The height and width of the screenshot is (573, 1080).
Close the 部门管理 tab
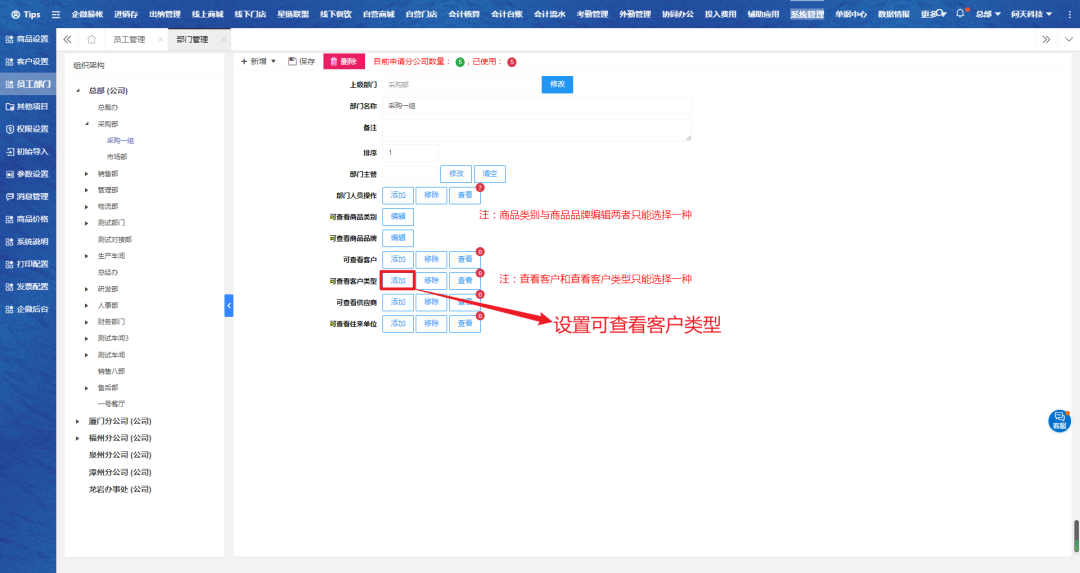(223, 39)
